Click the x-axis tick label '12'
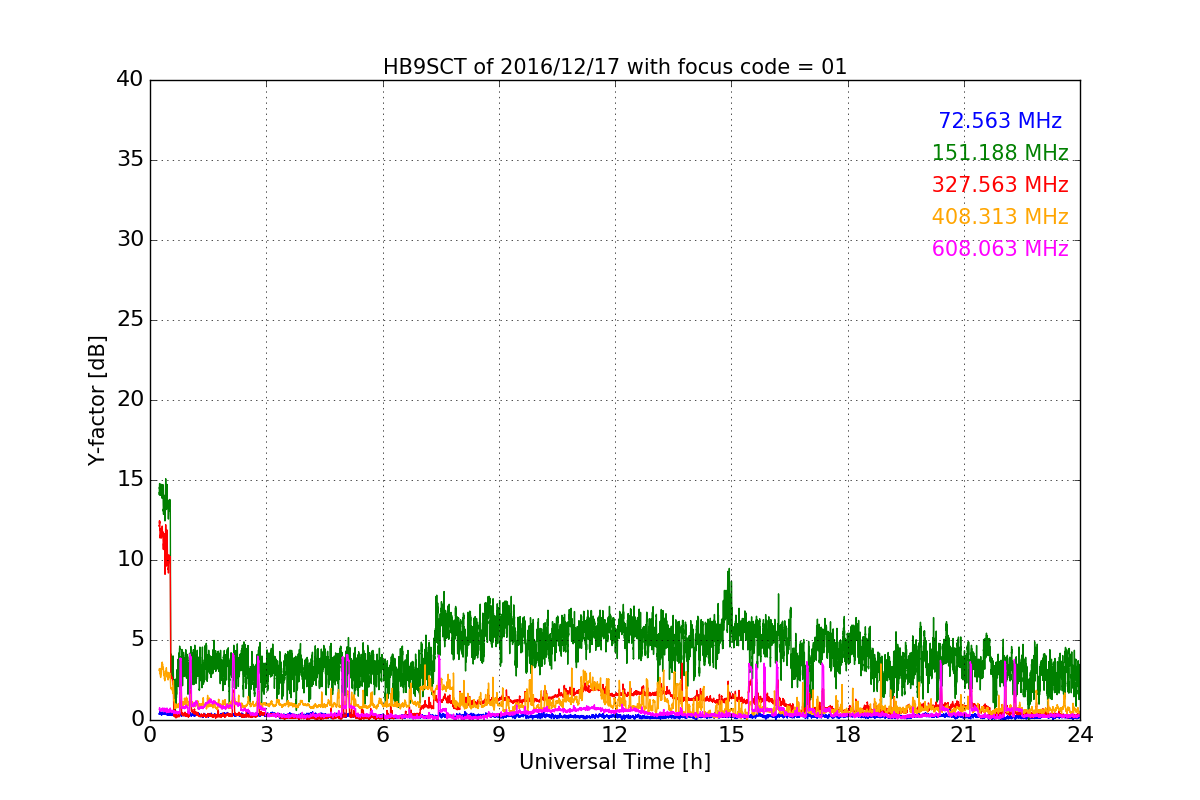This screenshot has width=1200, height=800. coord(615,734)
